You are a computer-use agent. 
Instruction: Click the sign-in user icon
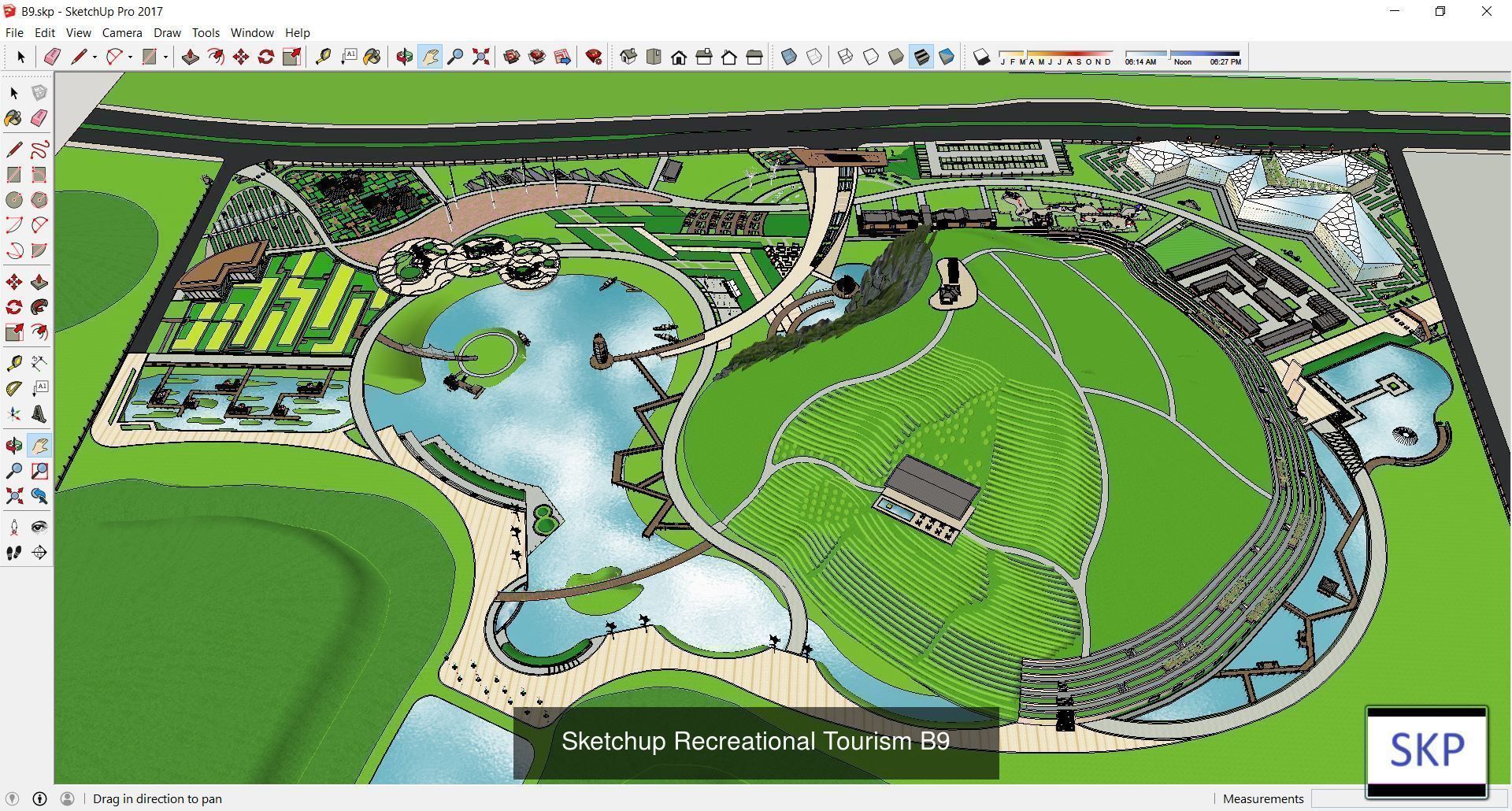pyautogui.click(x=67, y=798)
